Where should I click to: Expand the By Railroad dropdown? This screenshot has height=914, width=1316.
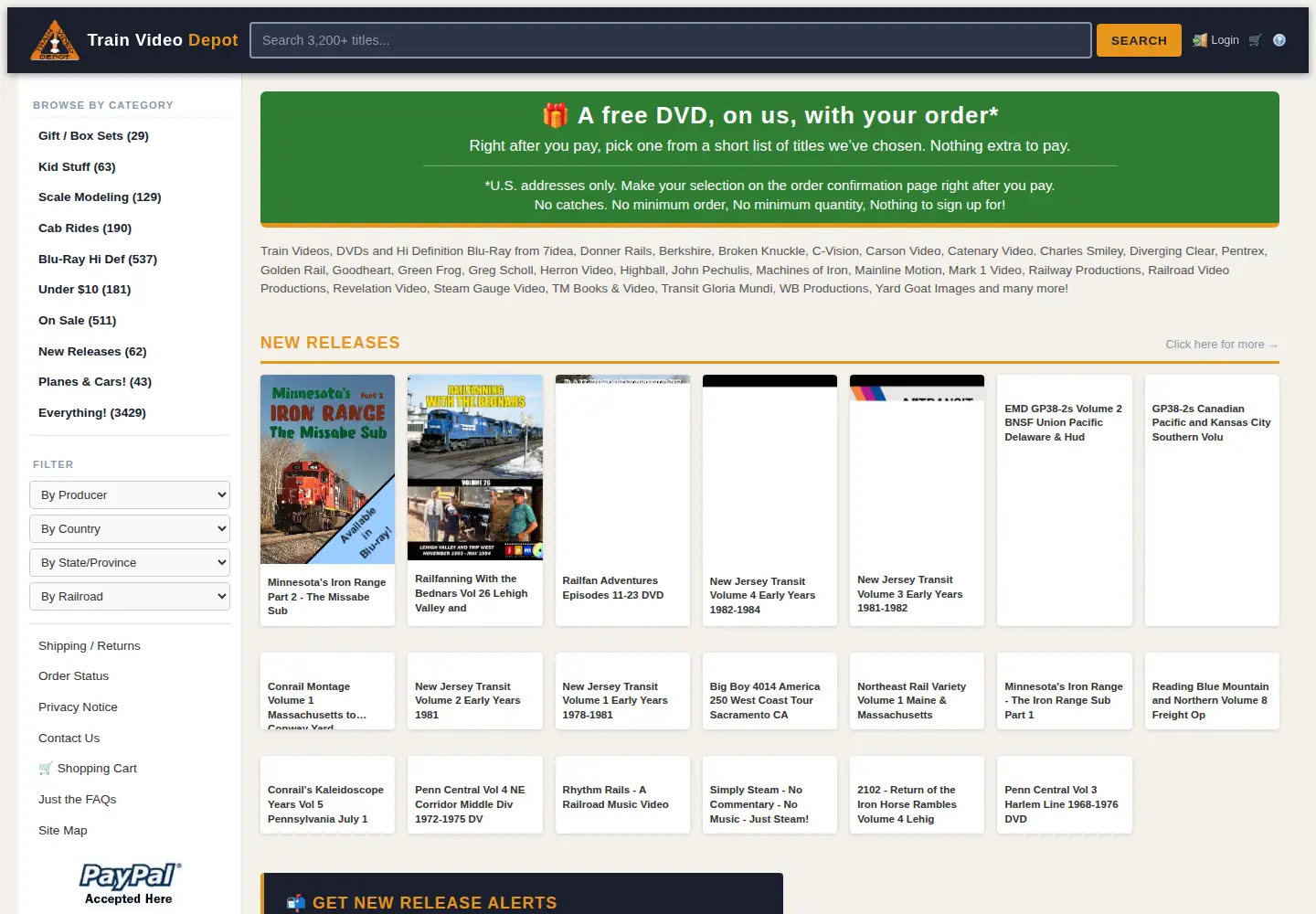coord(130,597)
